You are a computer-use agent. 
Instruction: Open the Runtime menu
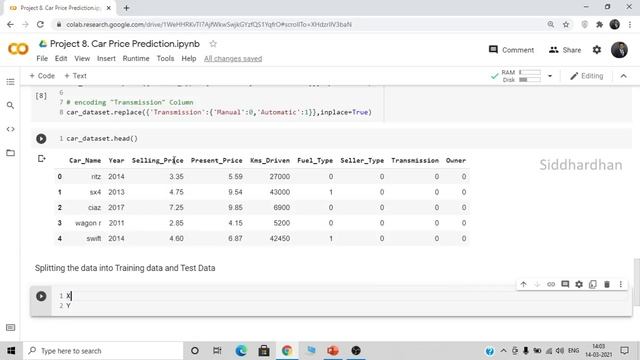(136, 58)
